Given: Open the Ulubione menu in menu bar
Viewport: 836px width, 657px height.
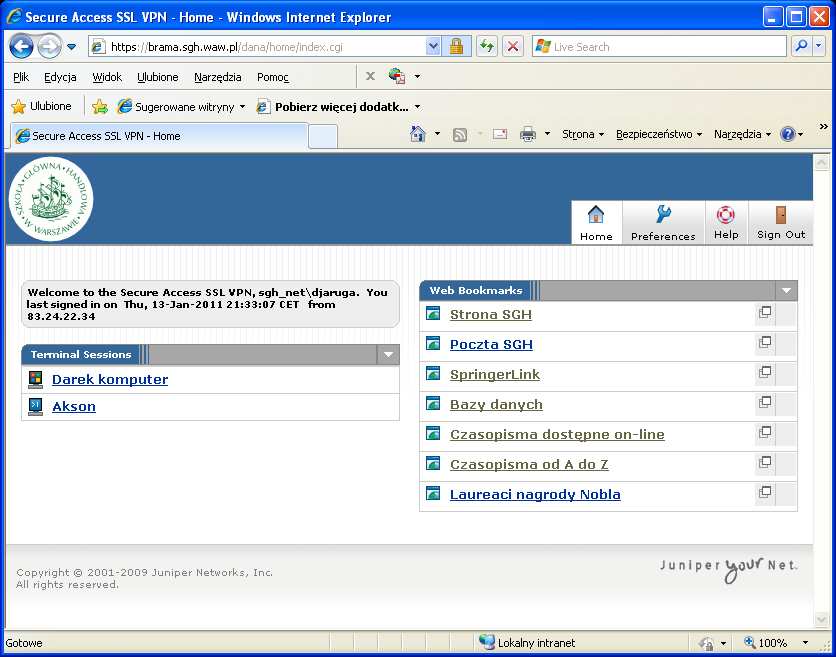Looking at the screenshot, I should [x=158, y=77].
